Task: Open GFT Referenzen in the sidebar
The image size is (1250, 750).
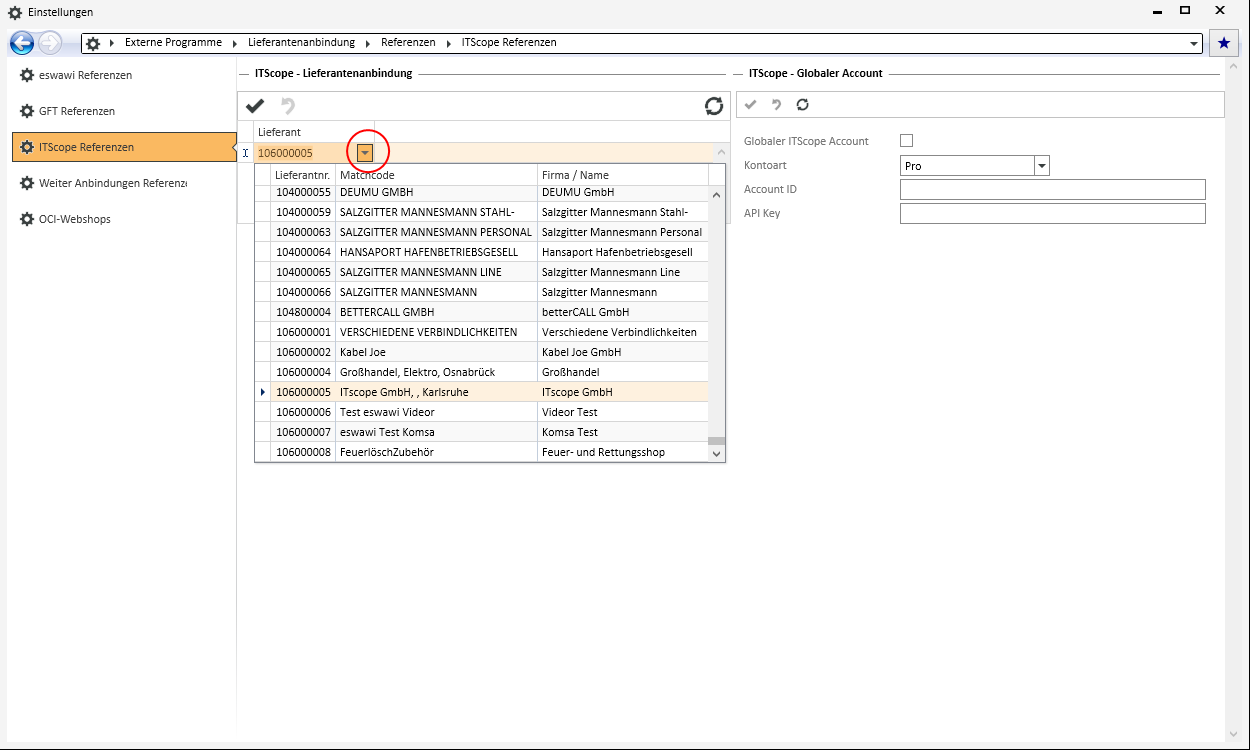Action: click(x=124, y=111)
